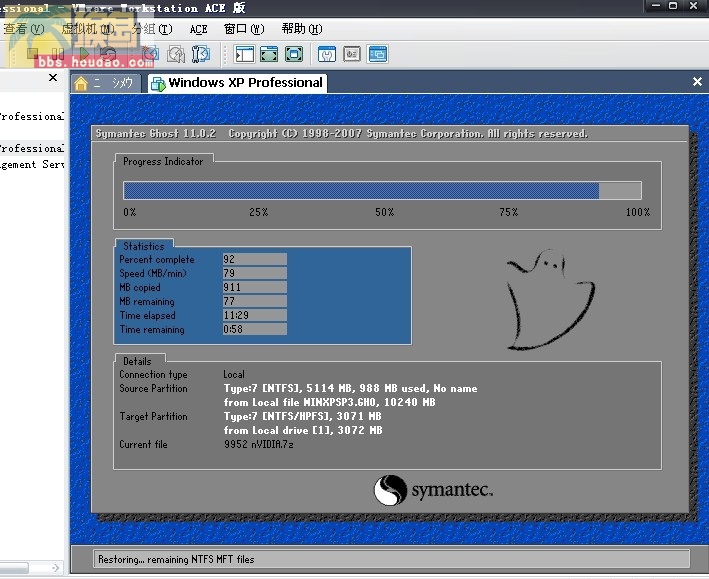Open the 窗口(W) menu
This screenshot has width=709, height=579.
click(244, 29)
